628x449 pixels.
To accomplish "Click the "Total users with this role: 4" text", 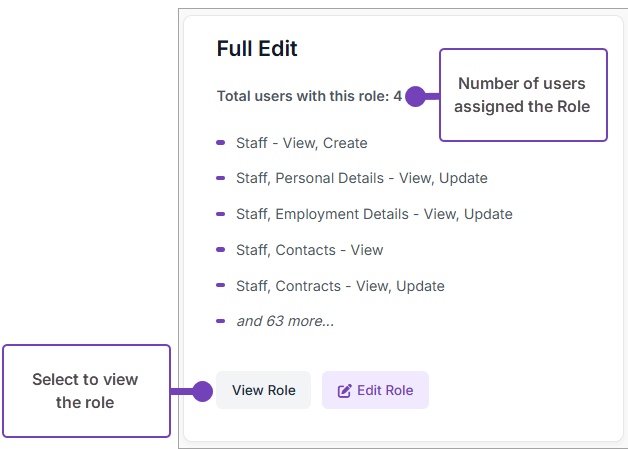I will (309, 97).
